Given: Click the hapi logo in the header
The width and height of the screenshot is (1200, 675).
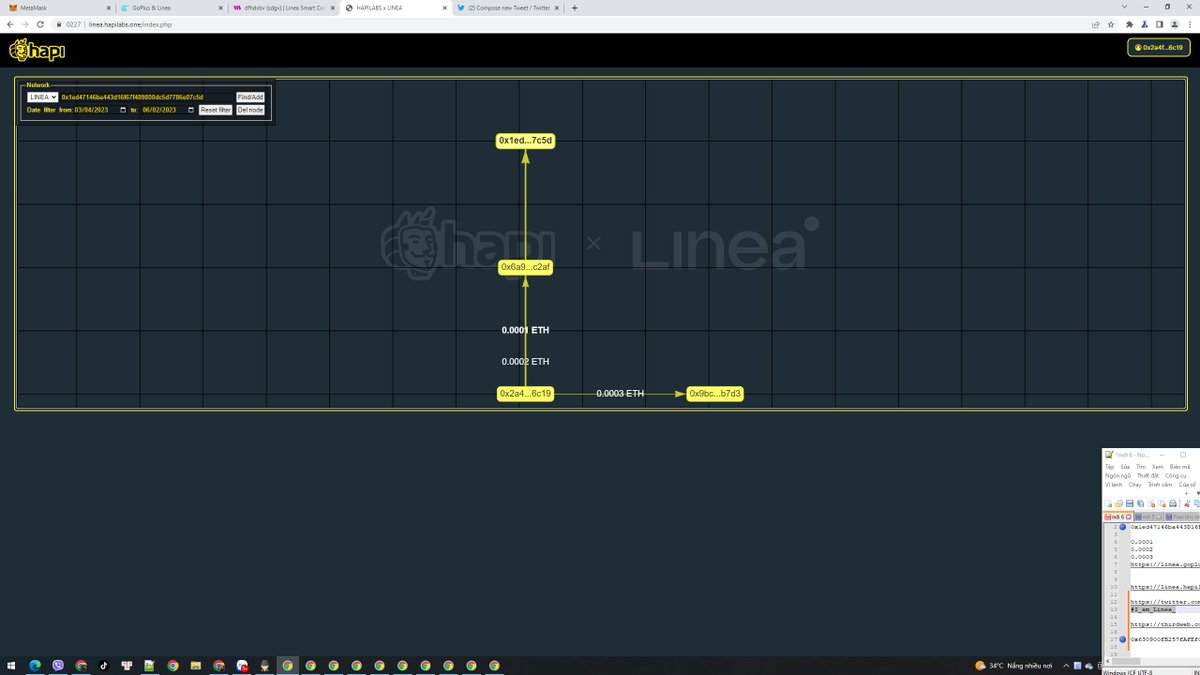Looking at the screenshot, I should 37,49.
